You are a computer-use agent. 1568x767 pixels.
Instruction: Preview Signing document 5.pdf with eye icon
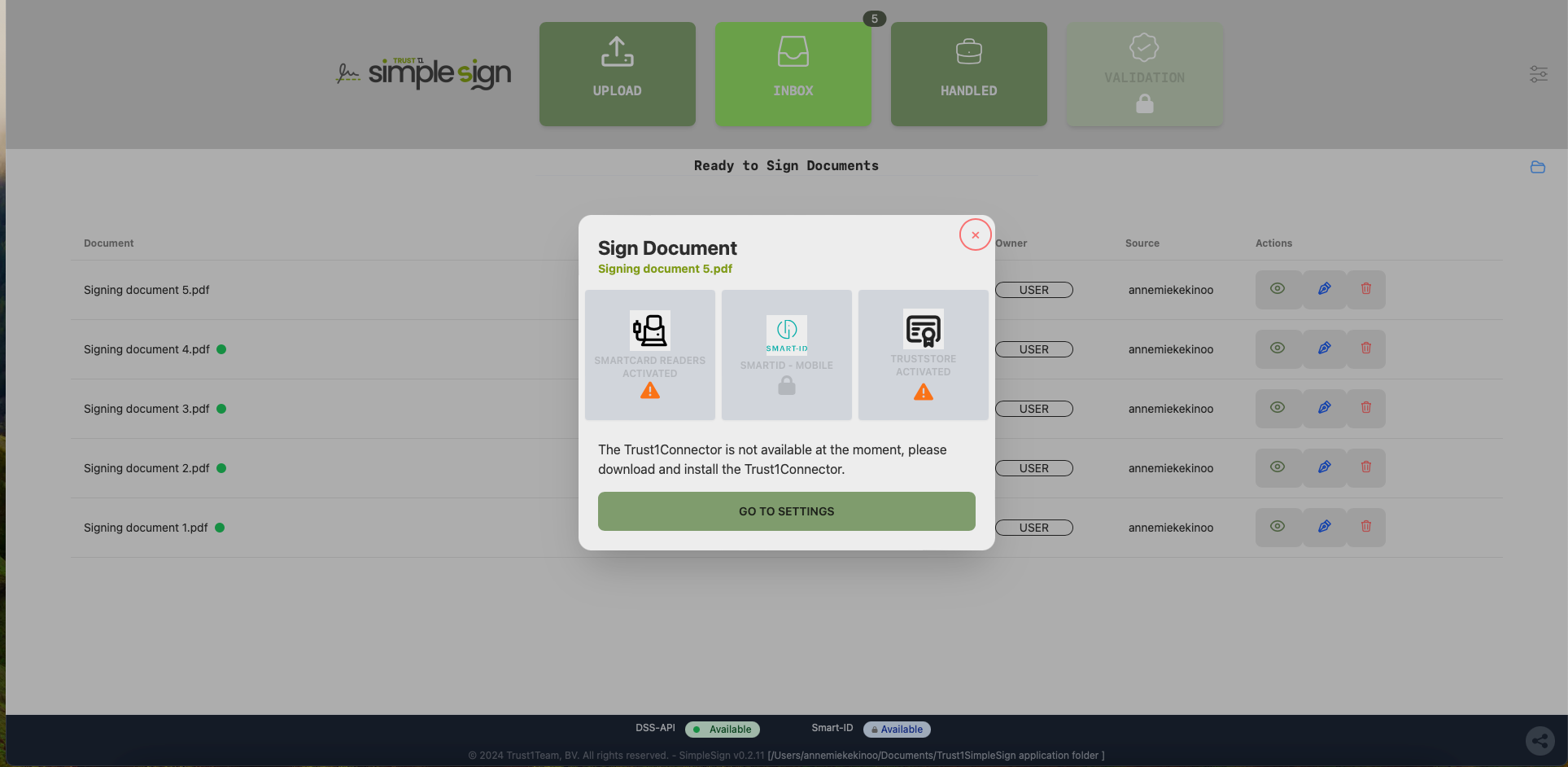[x=1278, y=289]
